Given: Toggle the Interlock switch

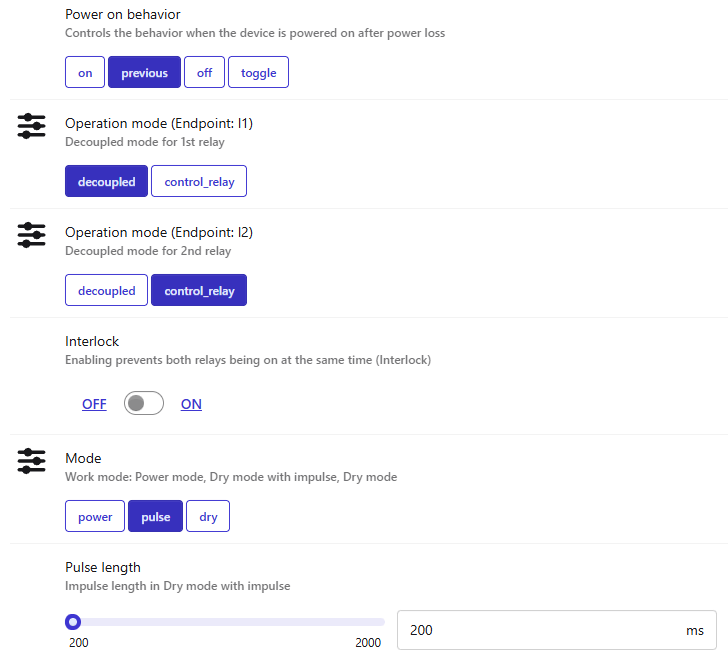Looking at the screenshot, I should pyautogui.click(x=144, y=404).
